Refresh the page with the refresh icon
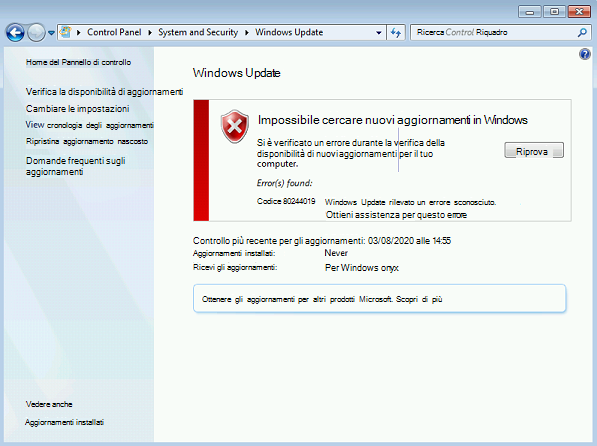This screenshot has height=446, width=597. point(396,33)
